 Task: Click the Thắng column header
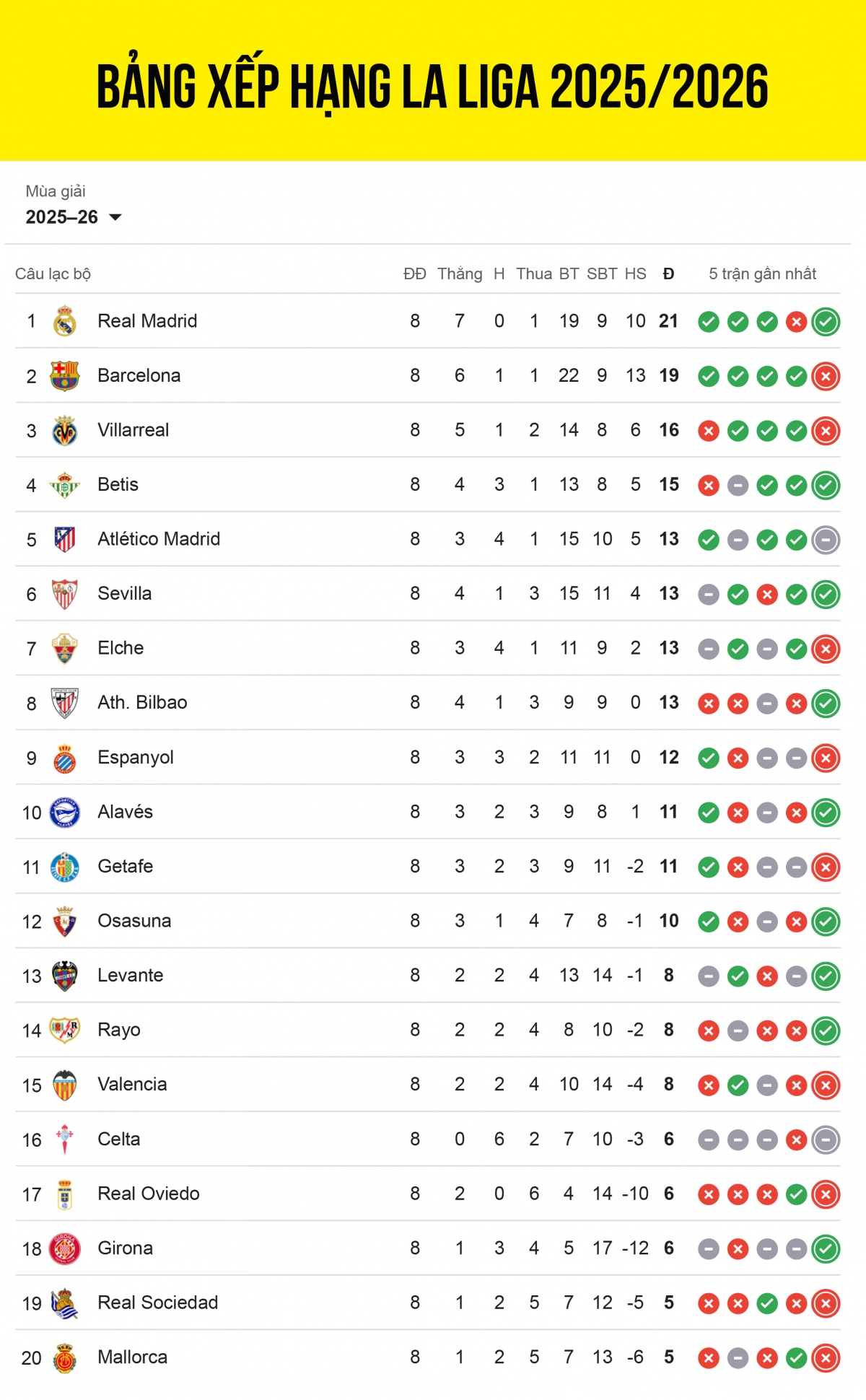tap(460, 274)
